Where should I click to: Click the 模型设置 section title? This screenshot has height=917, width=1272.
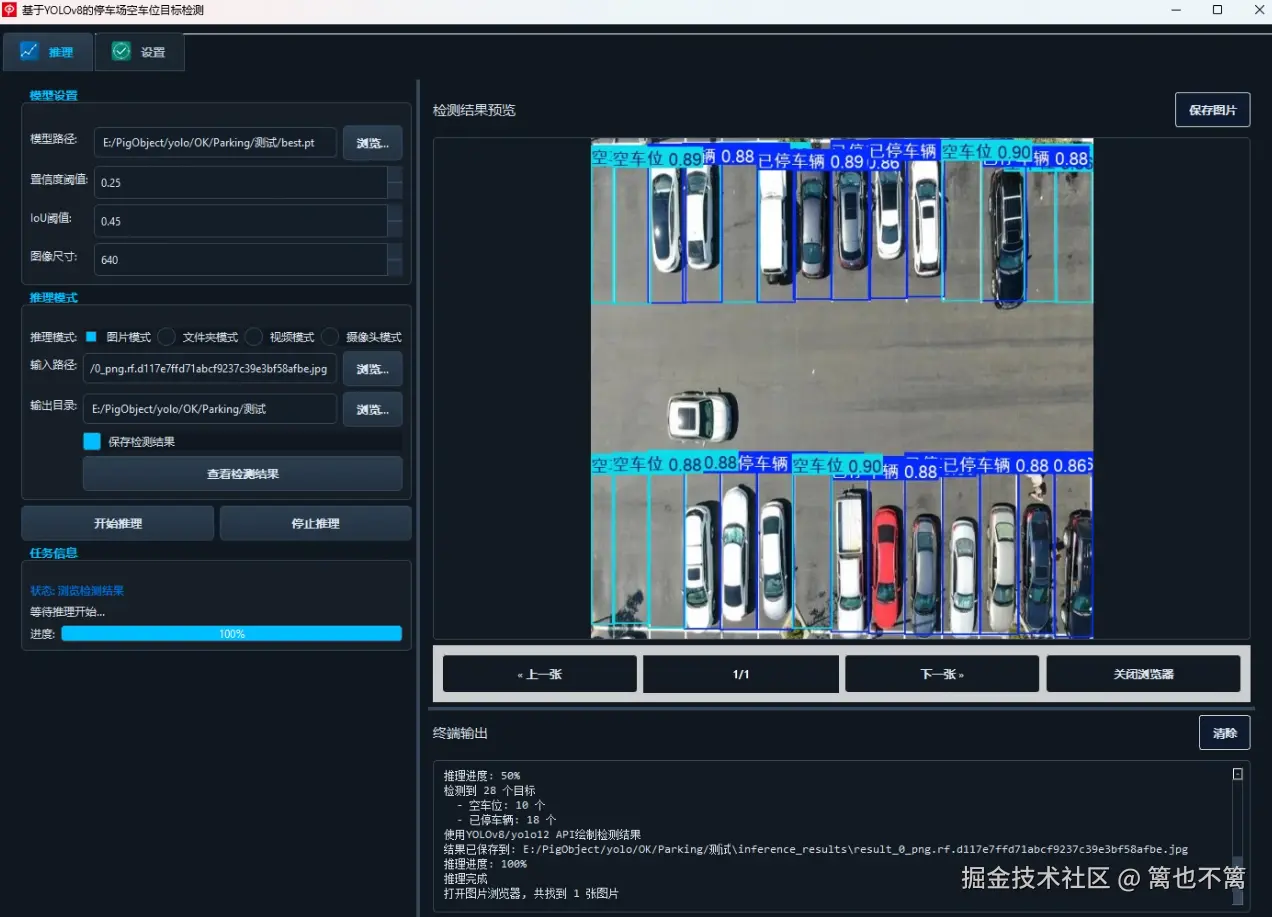coord(54,95)
